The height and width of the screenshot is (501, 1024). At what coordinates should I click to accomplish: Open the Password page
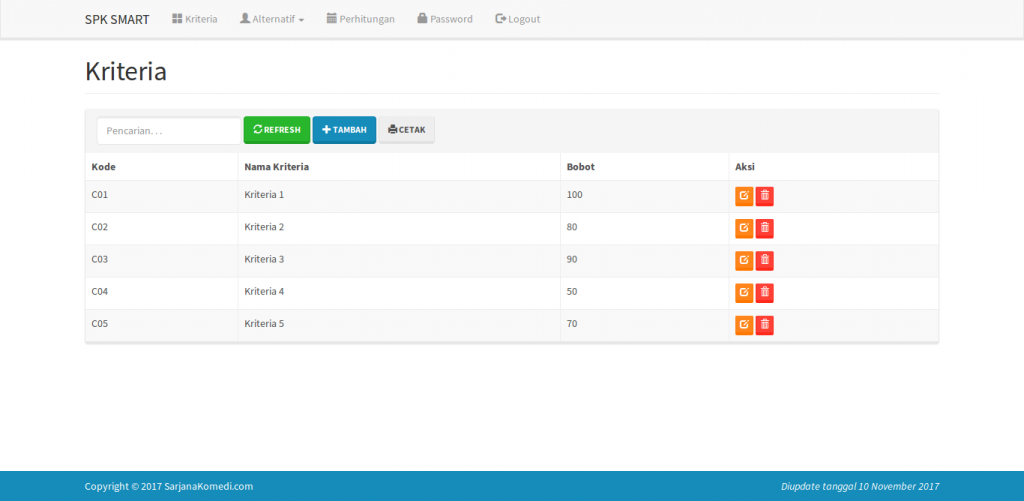click(445, 19)
